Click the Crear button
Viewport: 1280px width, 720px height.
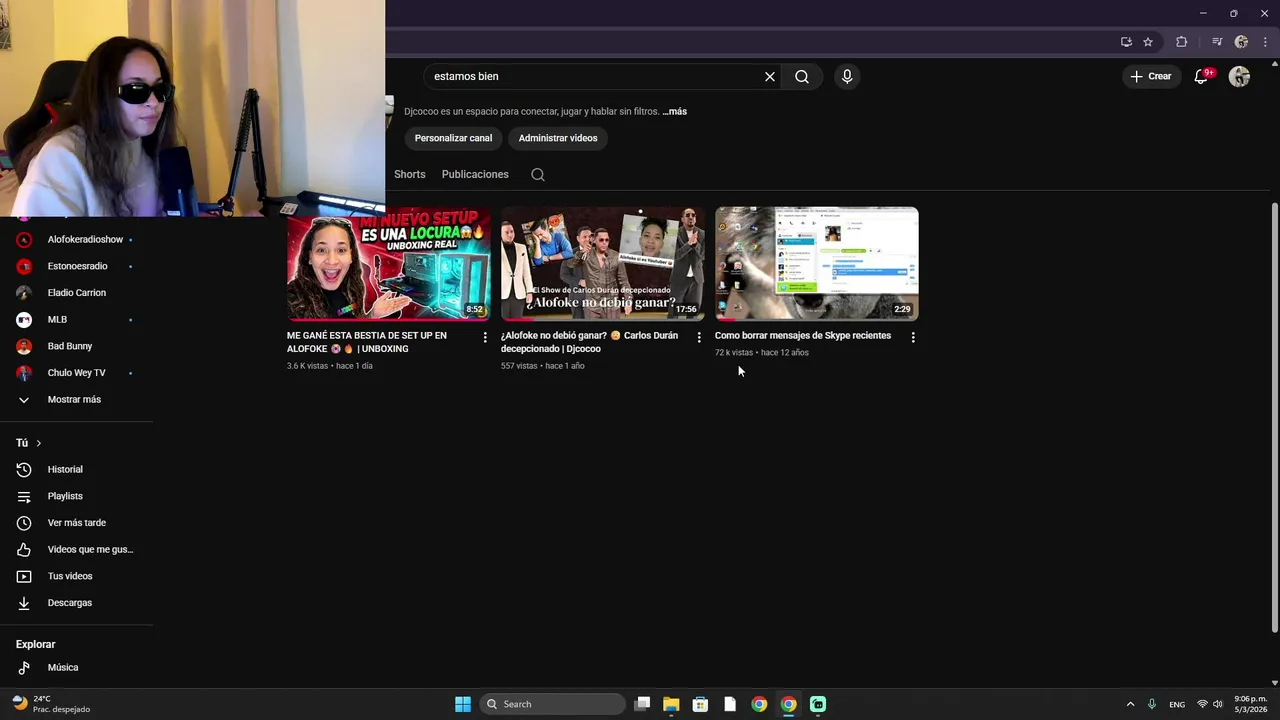[x=1151, y=76]
